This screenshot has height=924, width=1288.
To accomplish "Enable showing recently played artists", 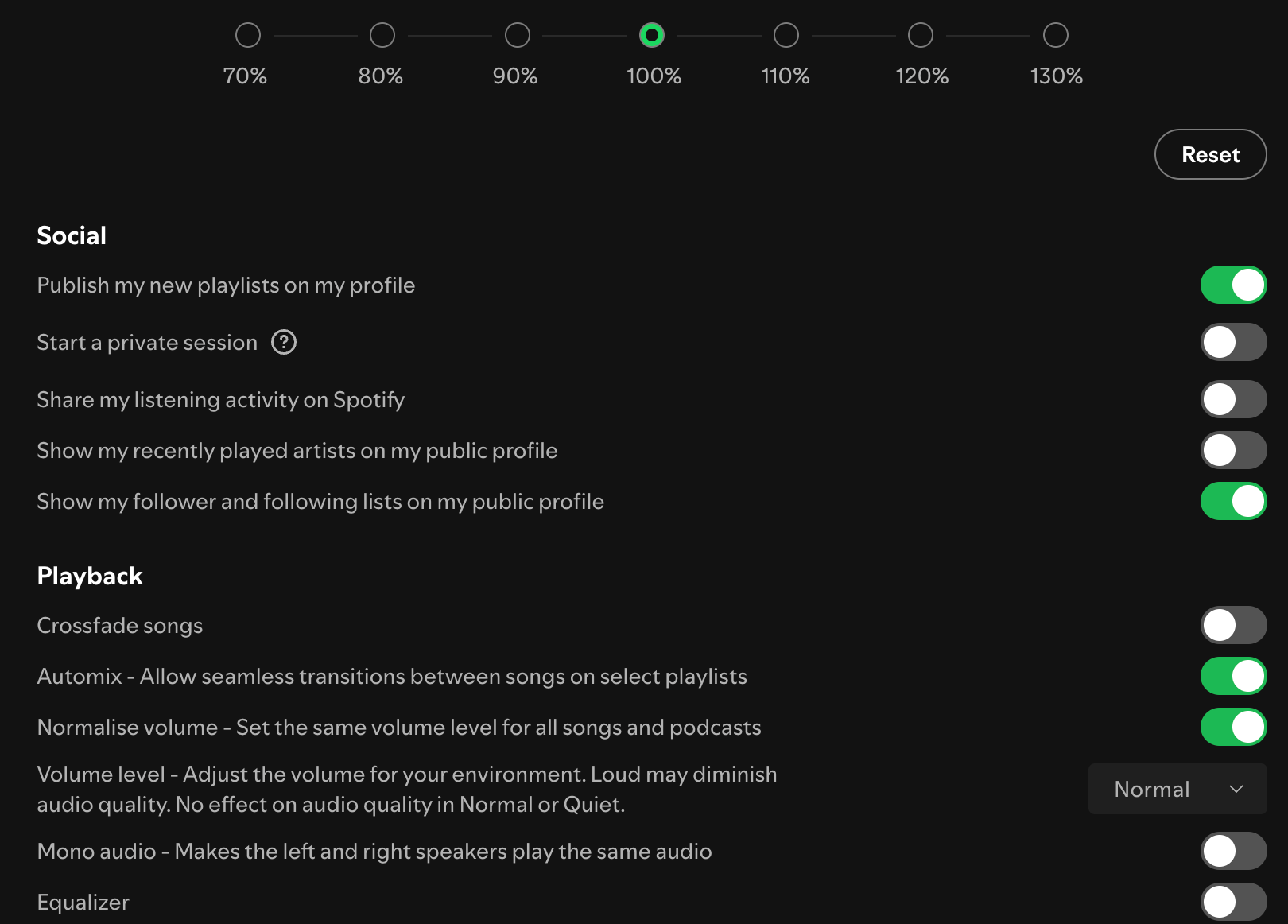I will pyautogui.click(x=1233, y=450).
